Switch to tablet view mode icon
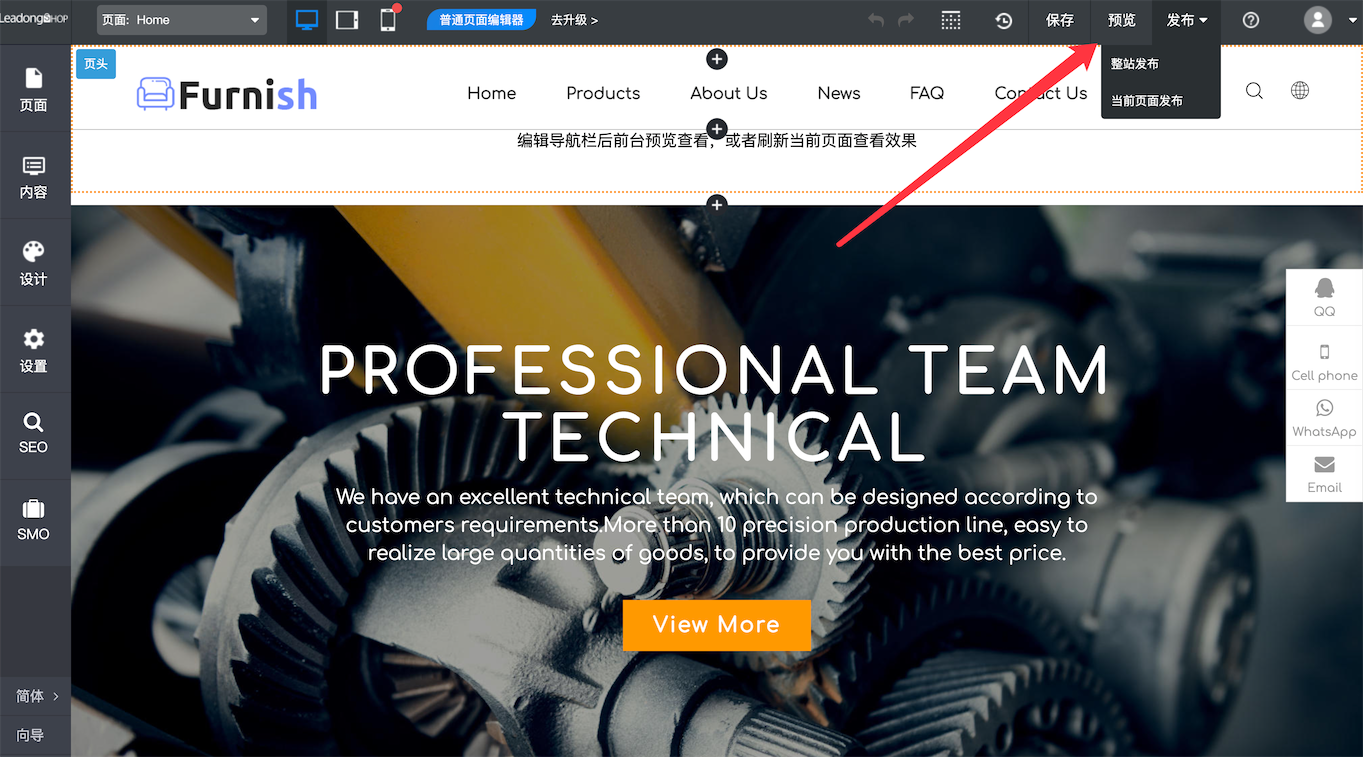The image size is (1363, 757). tap(347, 20)
